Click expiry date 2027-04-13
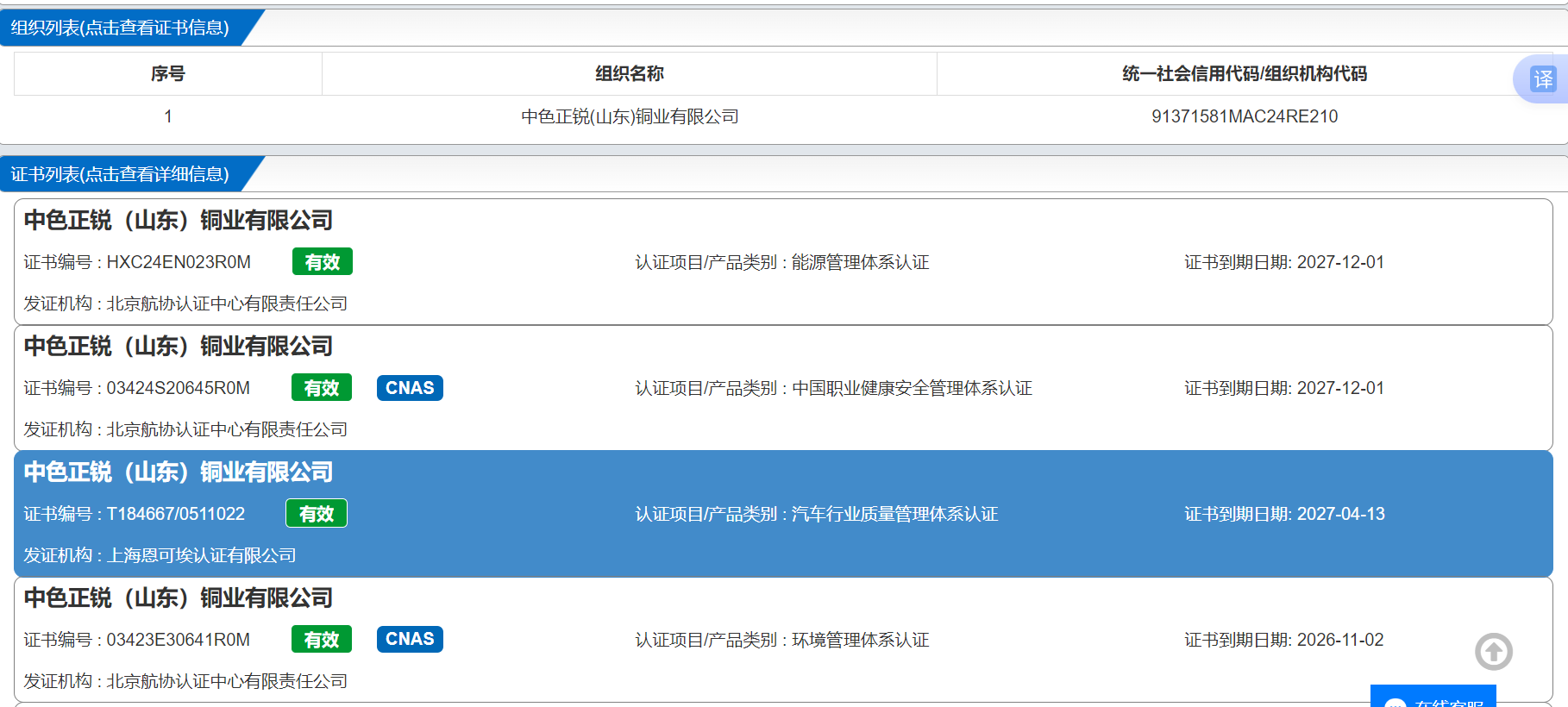 (1340, 514)
